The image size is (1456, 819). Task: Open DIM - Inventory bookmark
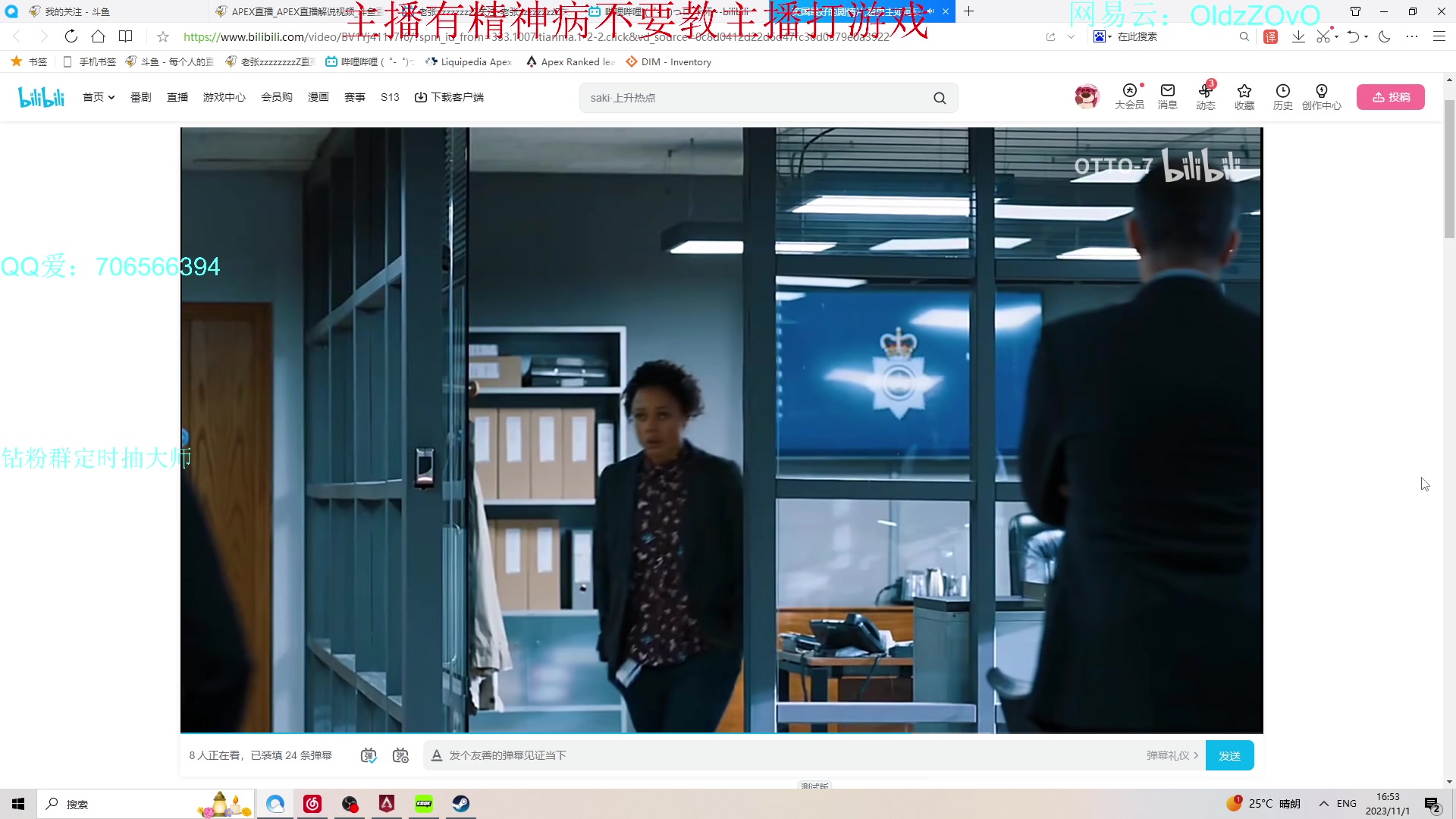pos(668,61)
